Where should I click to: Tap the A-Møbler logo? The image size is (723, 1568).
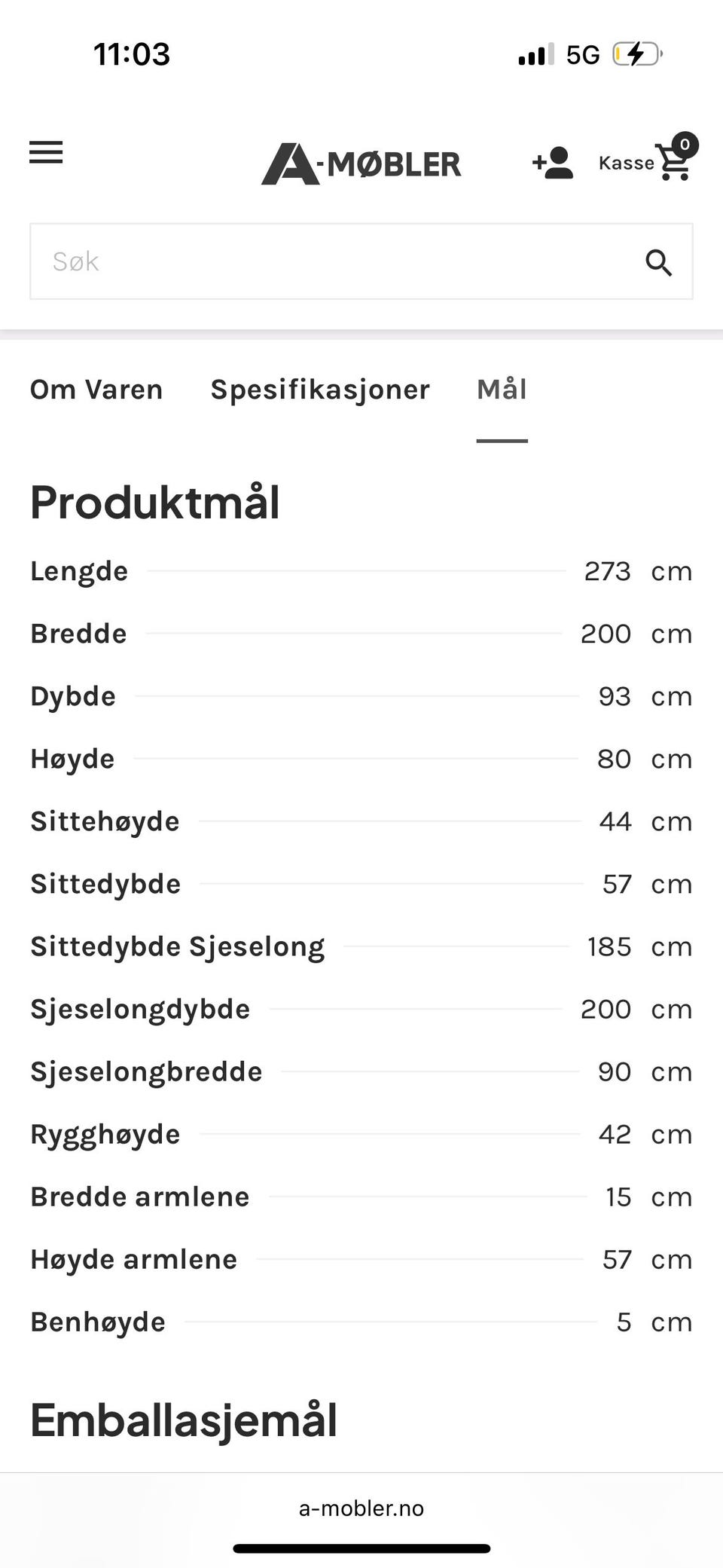pyautogui.click(x=361, y=164)
